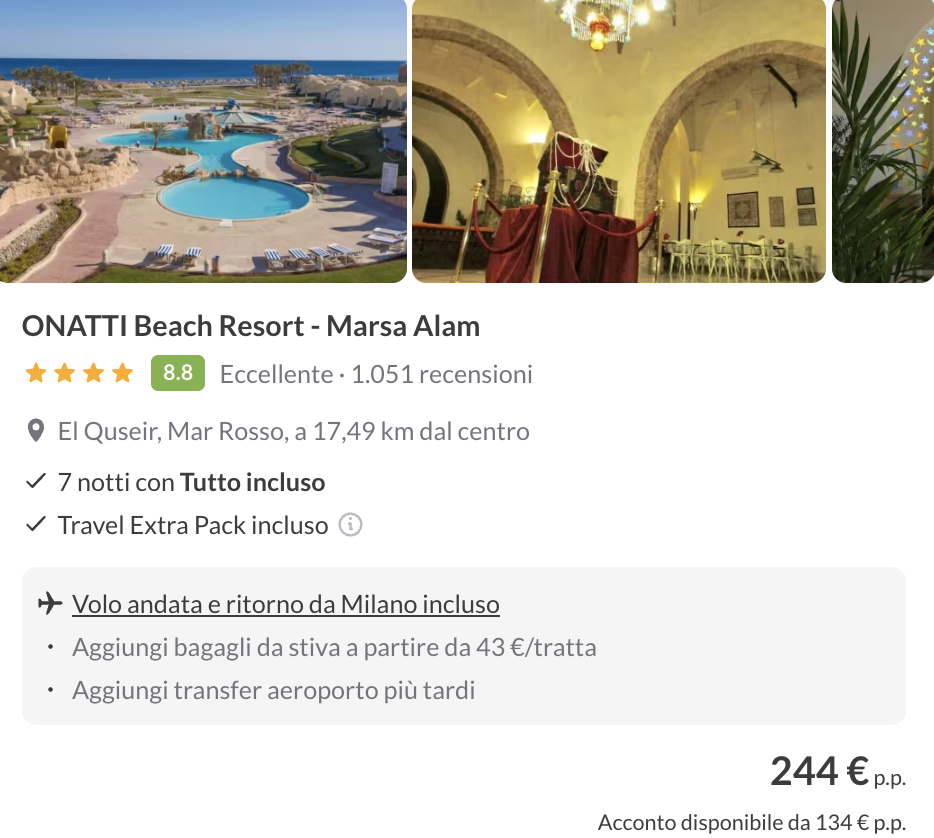This screenshot has height=838, width=934.
Task: Open the partially visible plant photo
Action: [x=883, y=140]
